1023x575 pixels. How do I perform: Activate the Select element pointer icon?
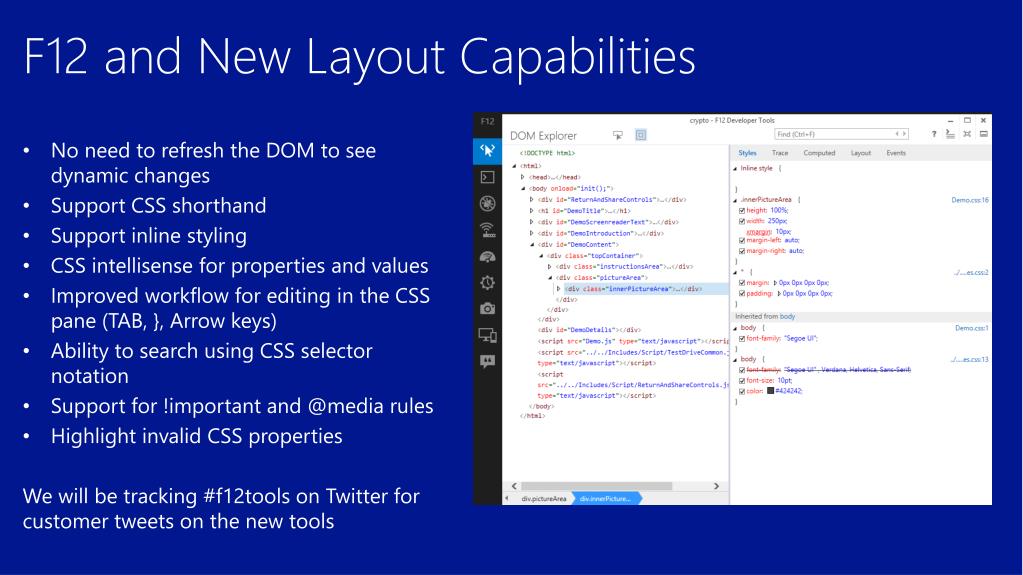coord(618,135)
